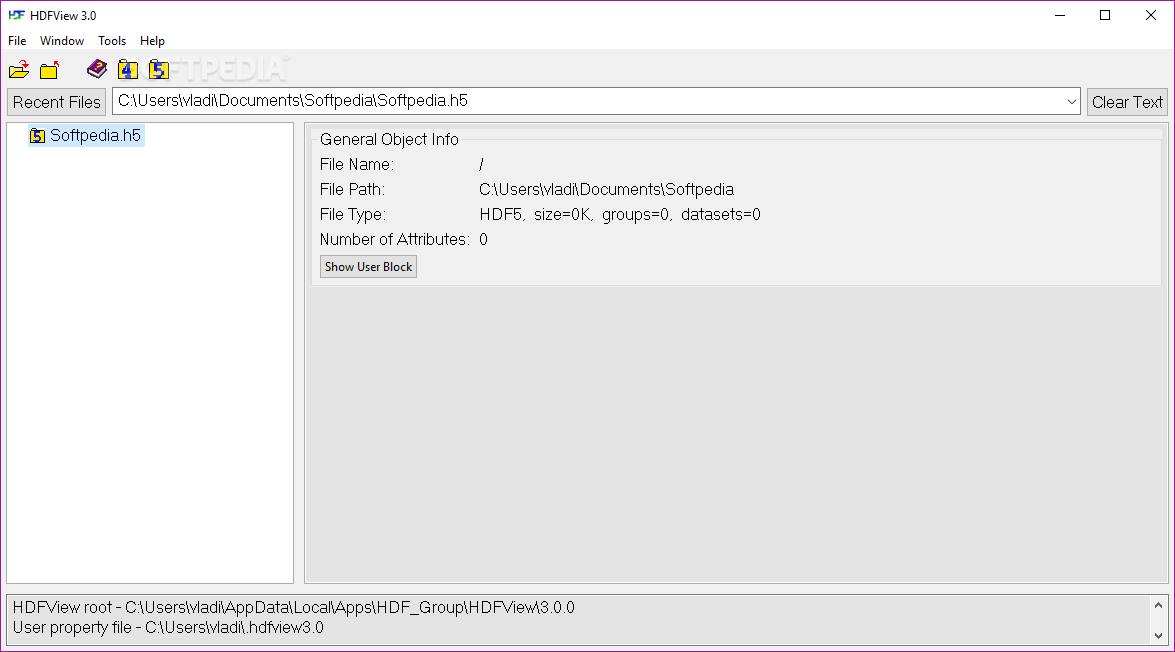Click the Clear Text button
The image size is (1175, 652).
[1127, 102]
